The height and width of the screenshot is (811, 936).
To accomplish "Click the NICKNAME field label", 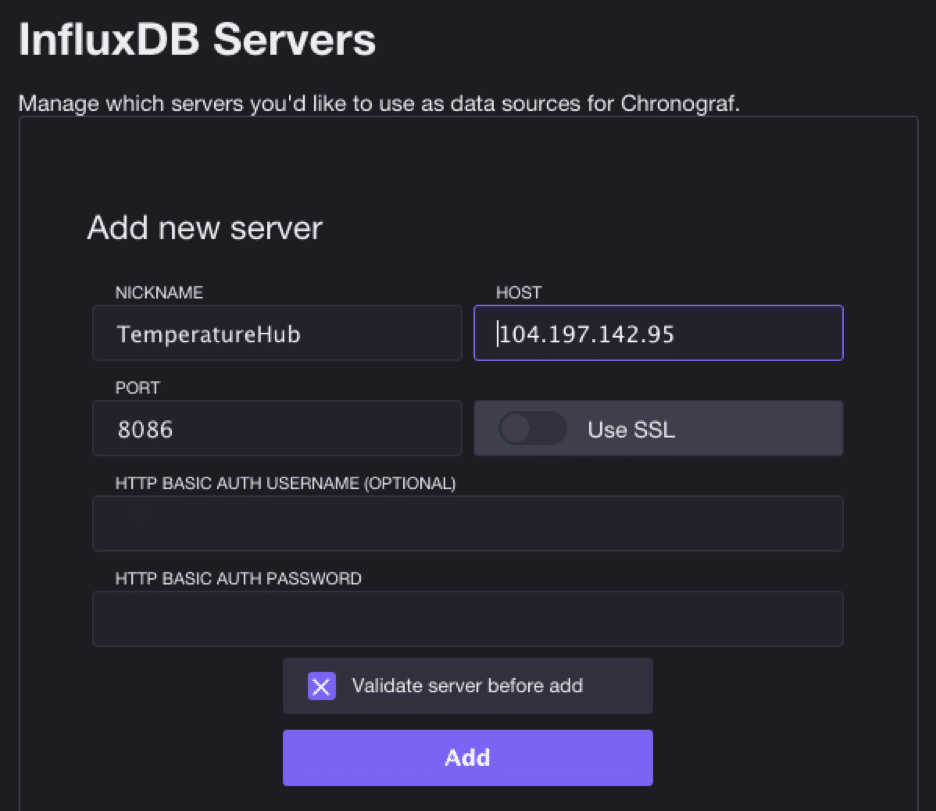I will (x=159, y=292).
